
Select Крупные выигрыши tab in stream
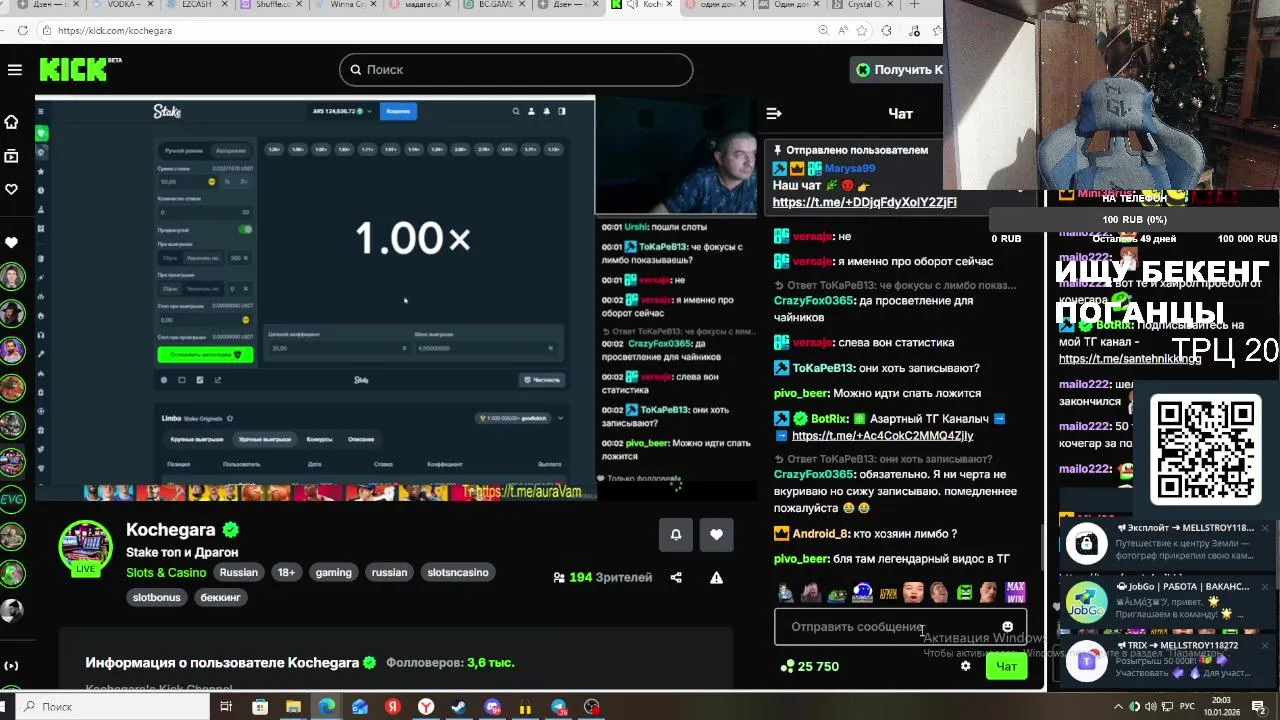[196, 439]
